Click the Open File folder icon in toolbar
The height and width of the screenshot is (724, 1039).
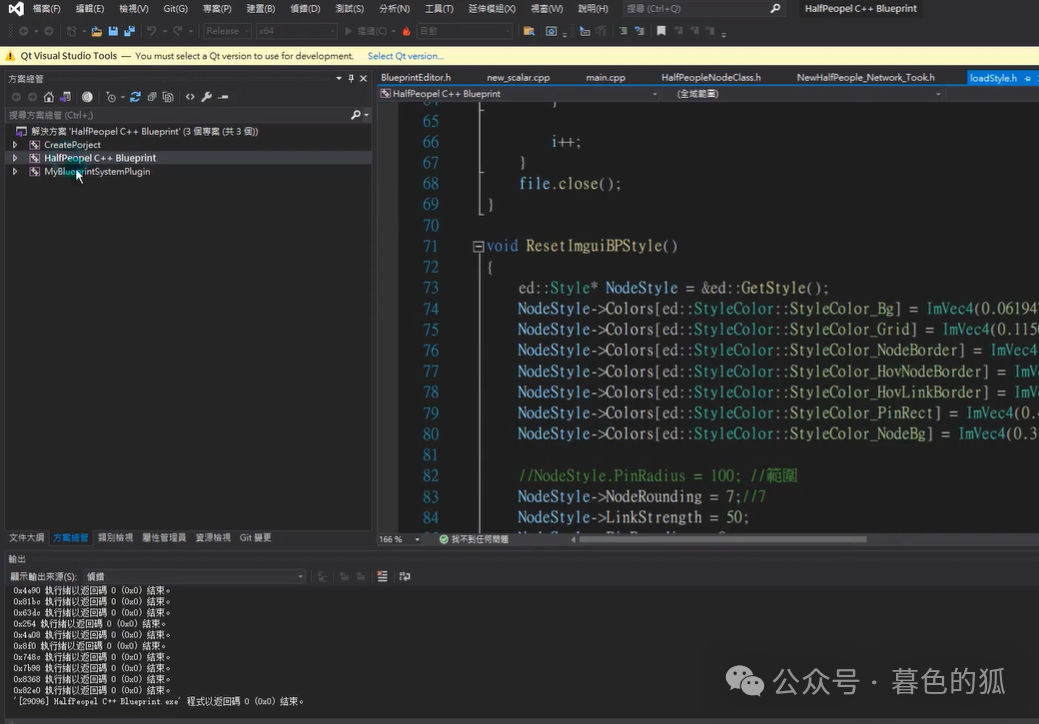point(97,31)
